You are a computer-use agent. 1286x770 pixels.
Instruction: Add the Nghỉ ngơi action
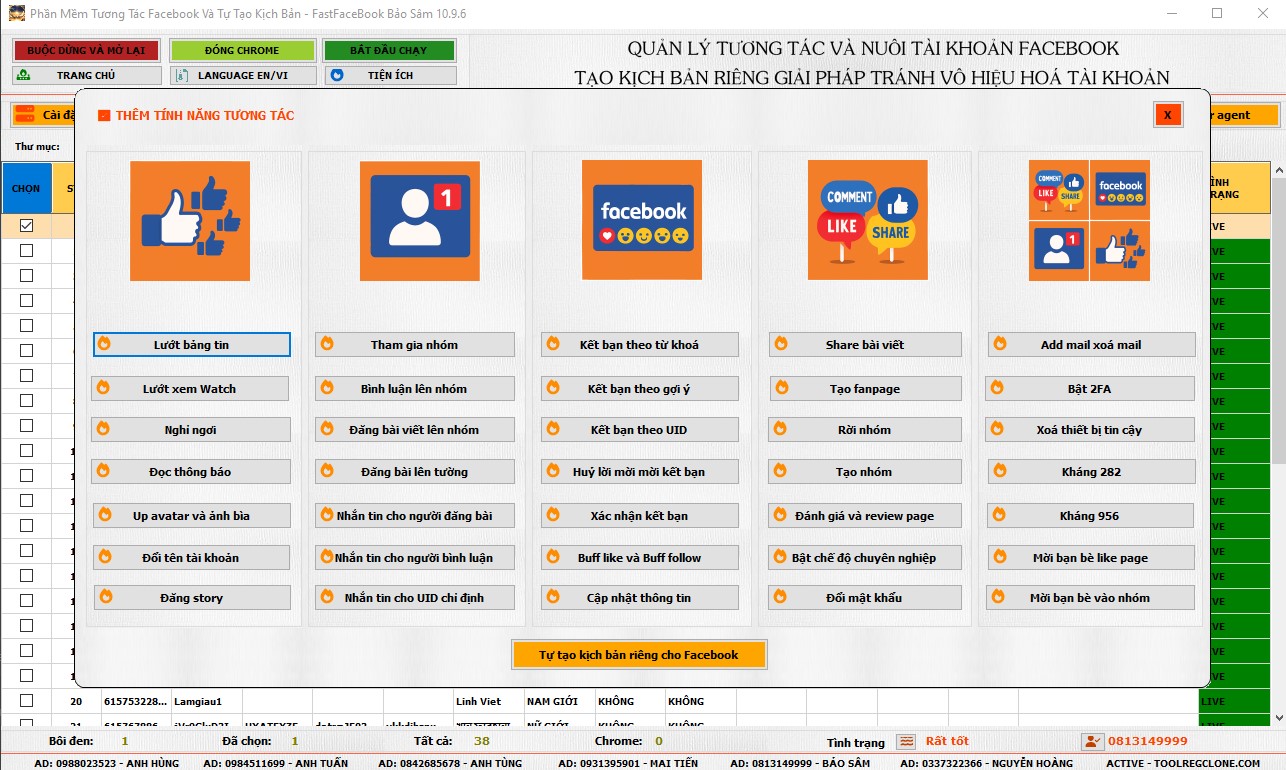point(192,430)
